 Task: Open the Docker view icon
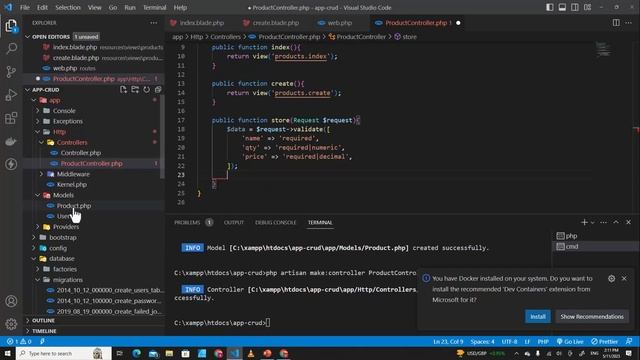pyautogui.click(x=11, y=141)
